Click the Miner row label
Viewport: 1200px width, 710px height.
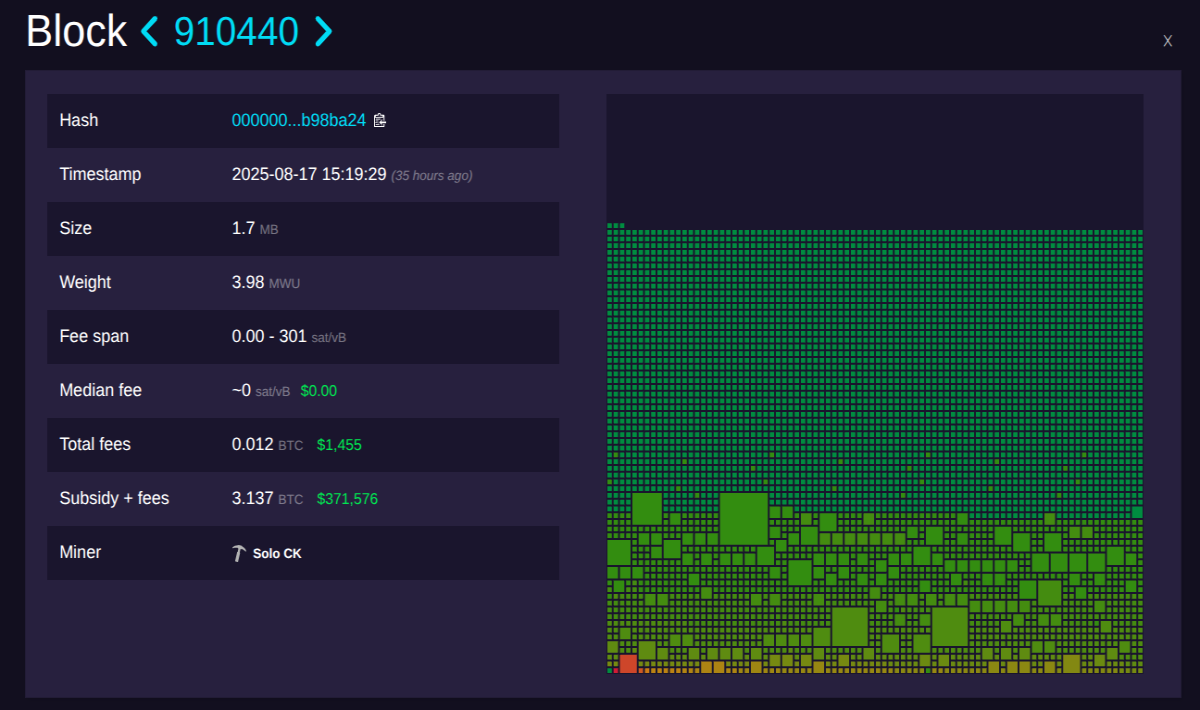80,552
